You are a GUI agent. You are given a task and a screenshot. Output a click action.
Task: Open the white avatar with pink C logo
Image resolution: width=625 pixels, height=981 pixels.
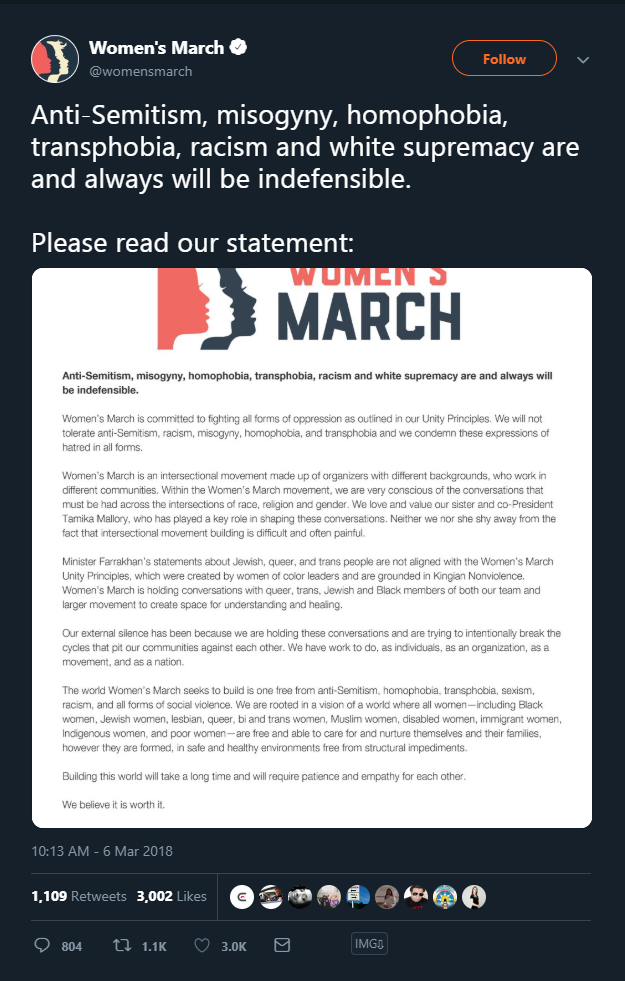click(241, 897)
